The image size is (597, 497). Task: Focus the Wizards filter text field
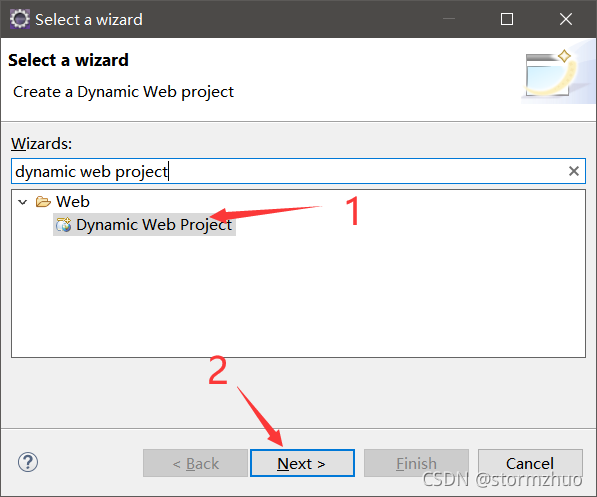coord(298,171)
